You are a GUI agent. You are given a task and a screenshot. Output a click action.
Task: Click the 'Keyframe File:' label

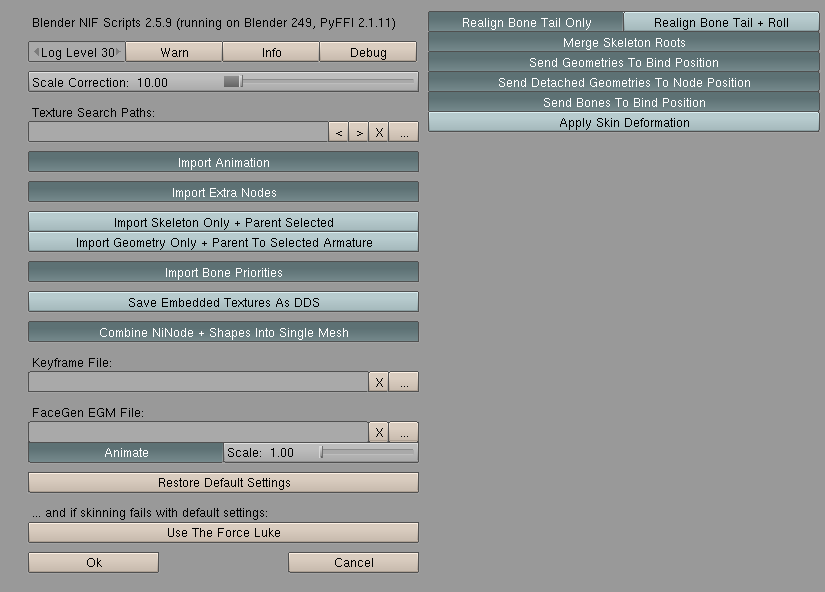click(x=72, y=363)
